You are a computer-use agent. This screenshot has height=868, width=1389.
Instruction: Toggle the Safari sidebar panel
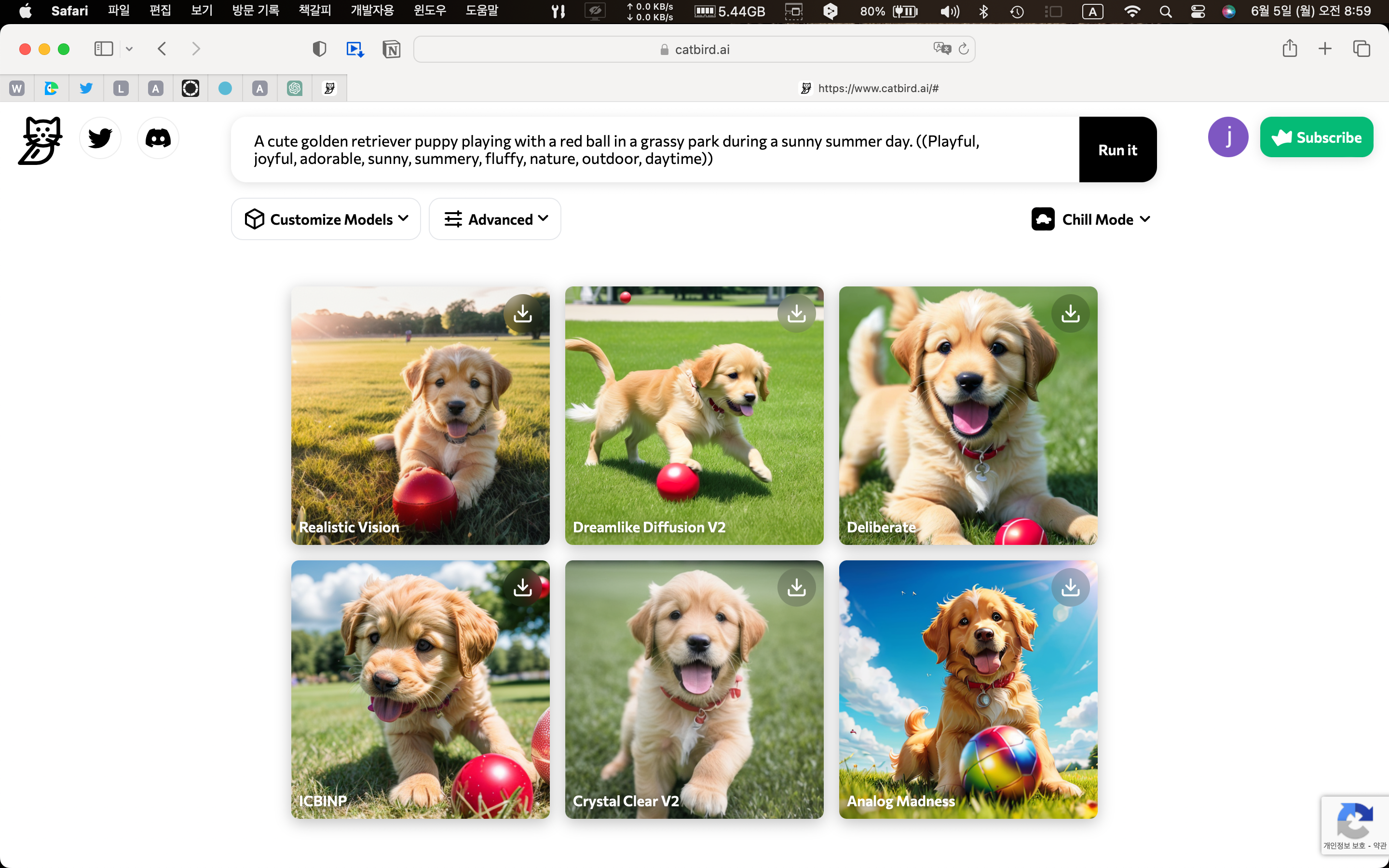pos(103,49)
